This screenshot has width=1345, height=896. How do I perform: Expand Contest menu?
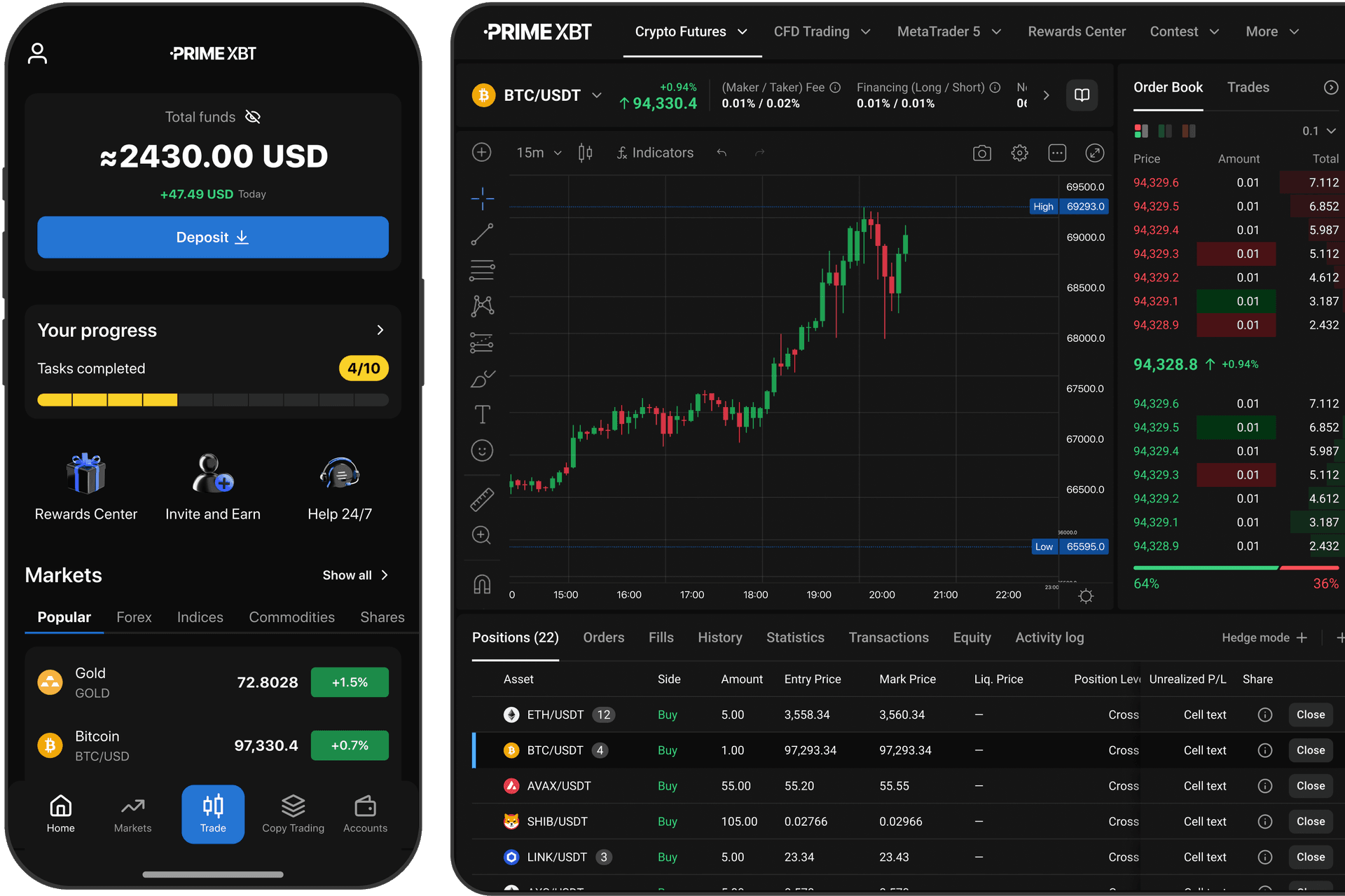(1185, 32)
